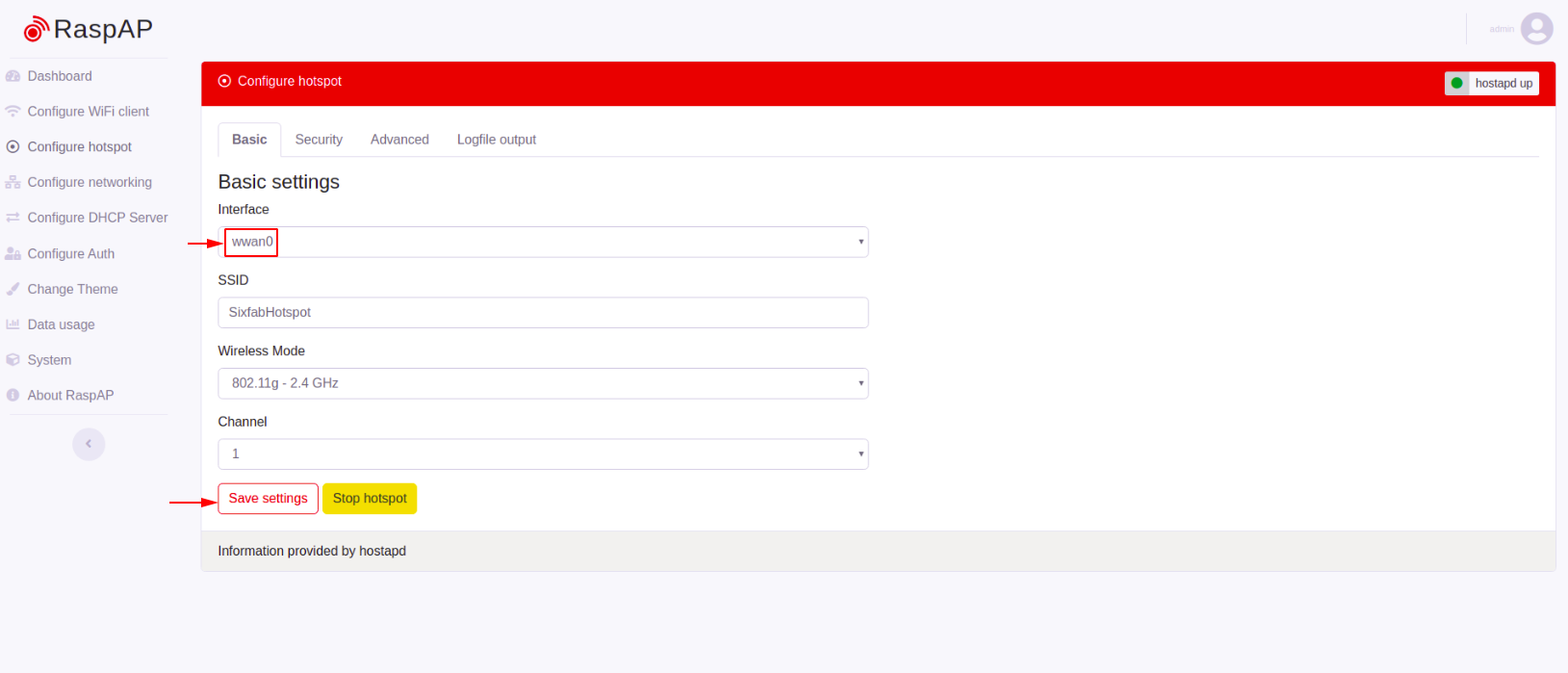Screen dimensions: 1568x673
Task: Open the Advanced tab
Action: [x=399, y=140]
